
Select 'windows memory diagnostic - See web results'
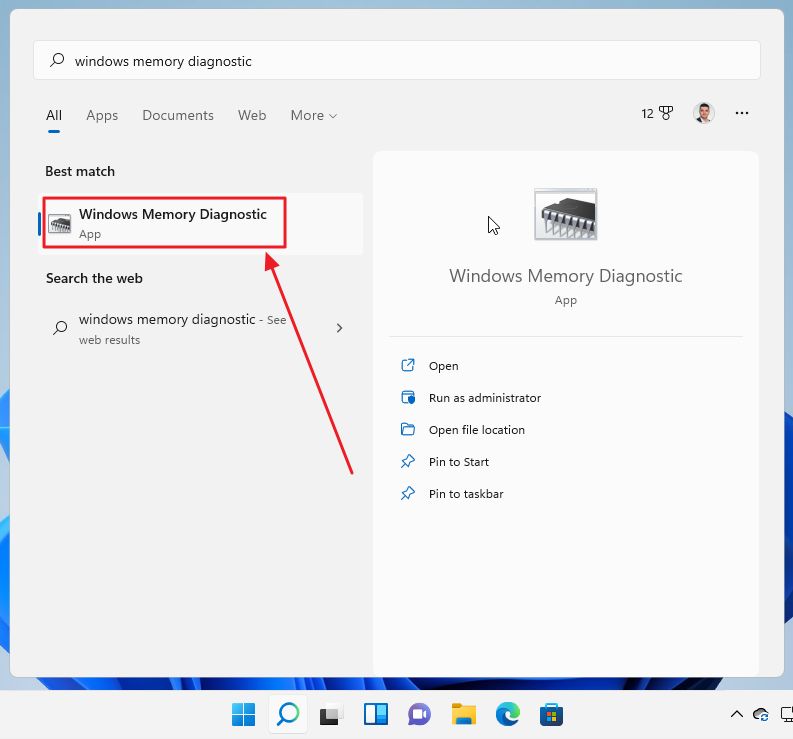pos(200,329)
